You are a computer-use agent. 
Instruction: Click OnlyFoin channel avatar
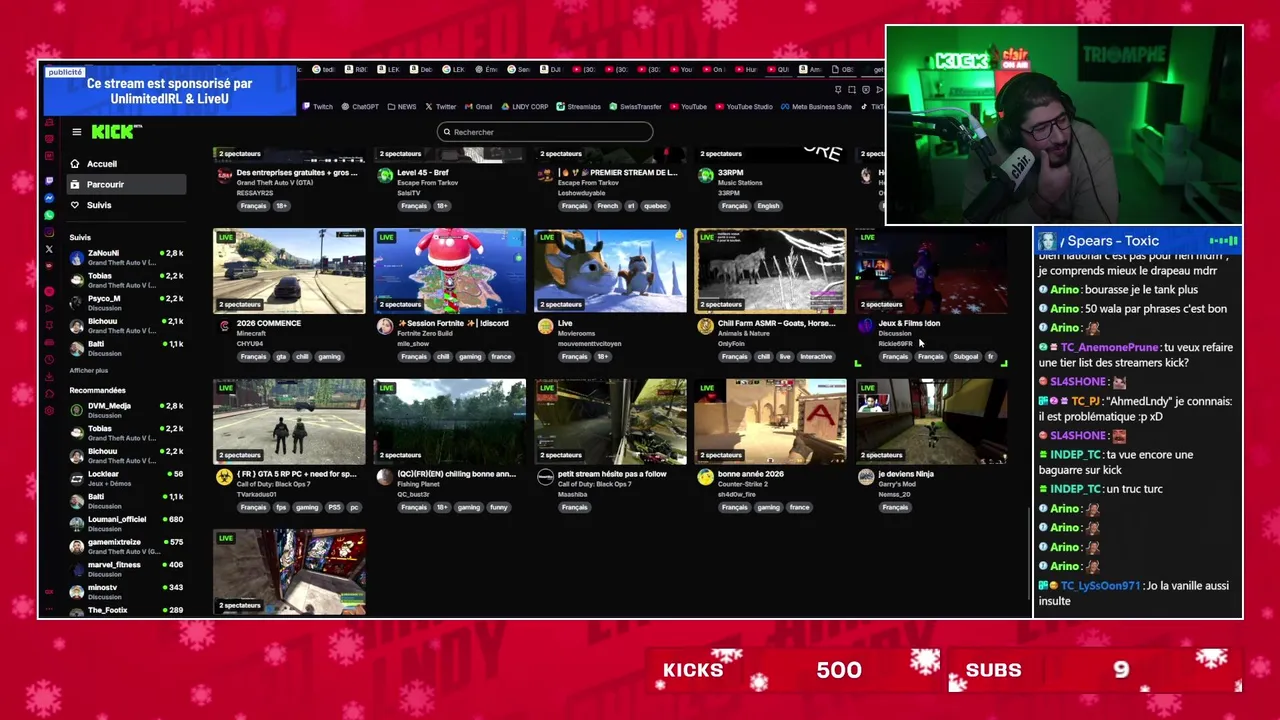[x=706, y=327]
